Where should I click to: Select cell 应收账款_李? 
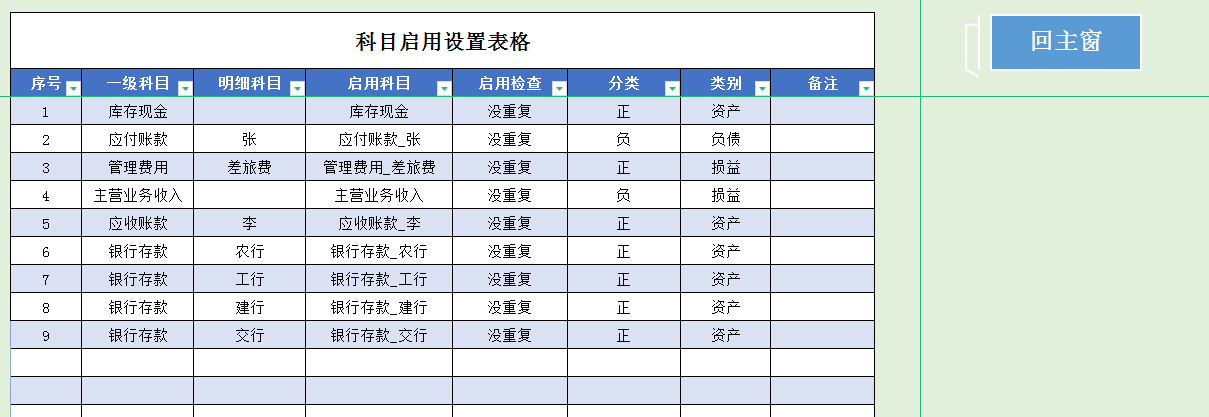coord(379,223)
